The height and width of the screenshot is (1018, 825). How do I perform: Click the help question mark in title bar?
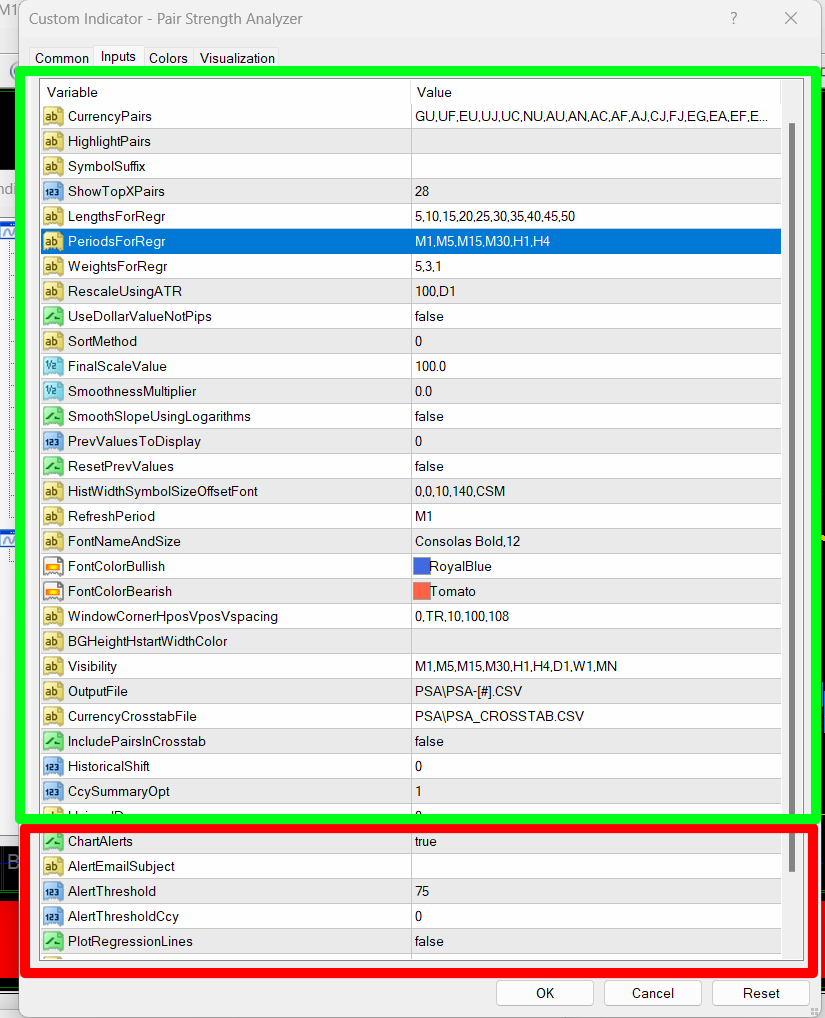click(733, 18)
